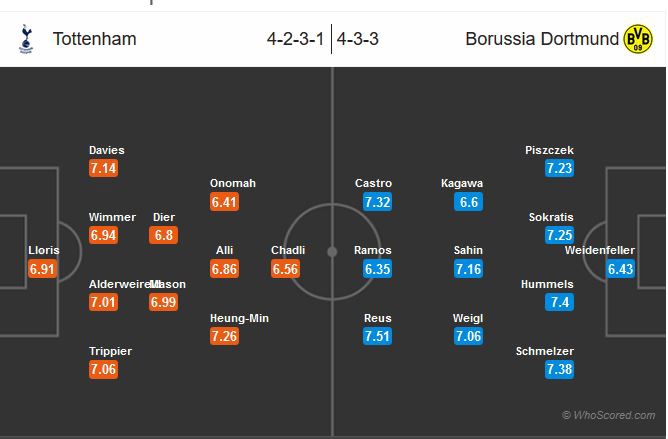Open the Tottenham team name link

(94, 40)
